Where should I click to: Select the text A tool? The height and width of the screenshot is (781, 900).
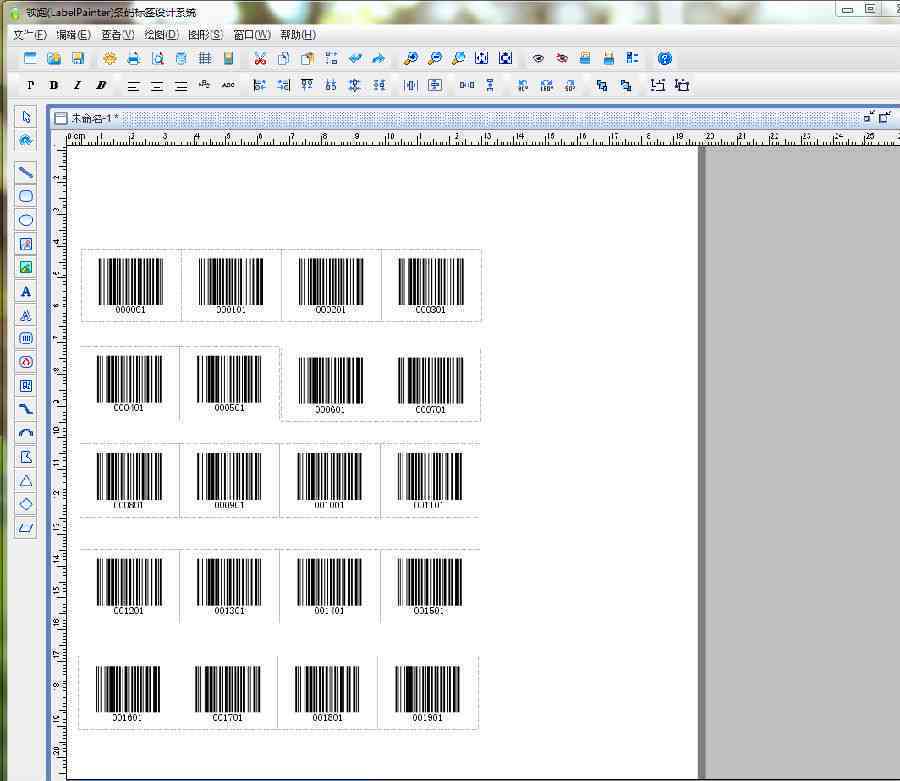[x=26, y=292]
